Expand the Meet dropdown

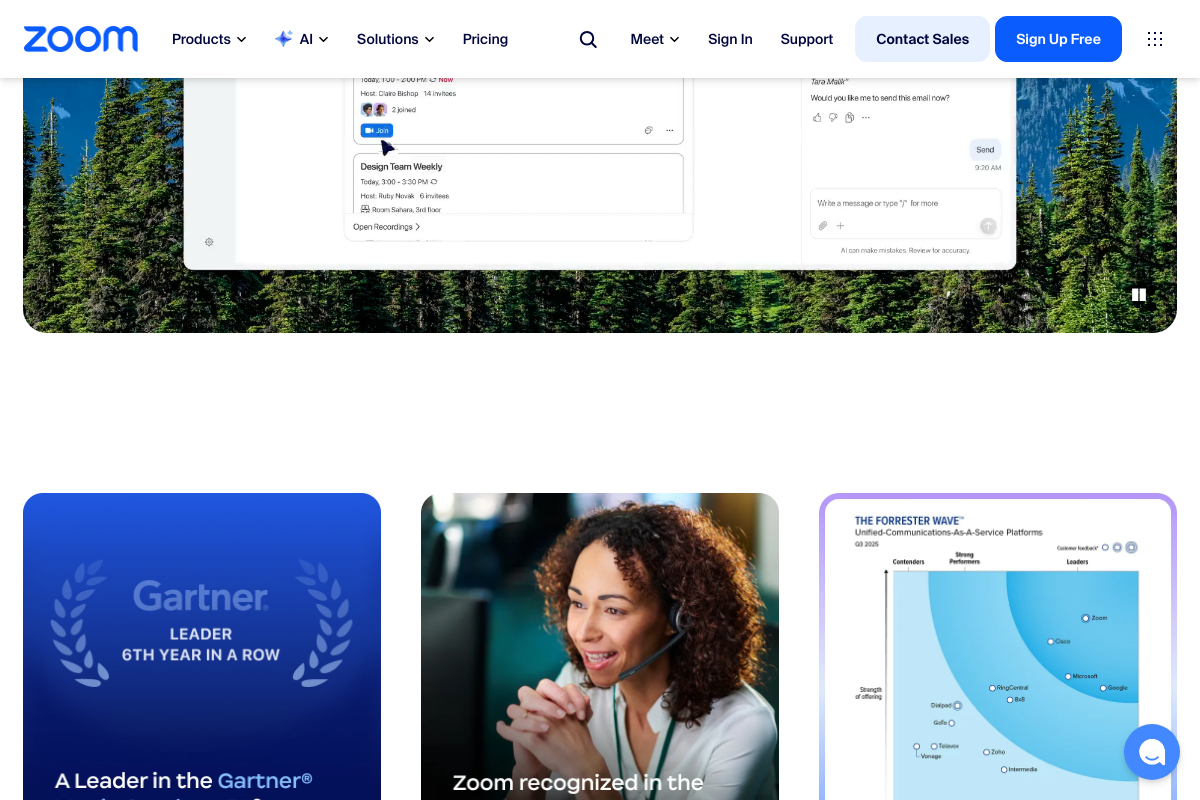coord(655,39)
